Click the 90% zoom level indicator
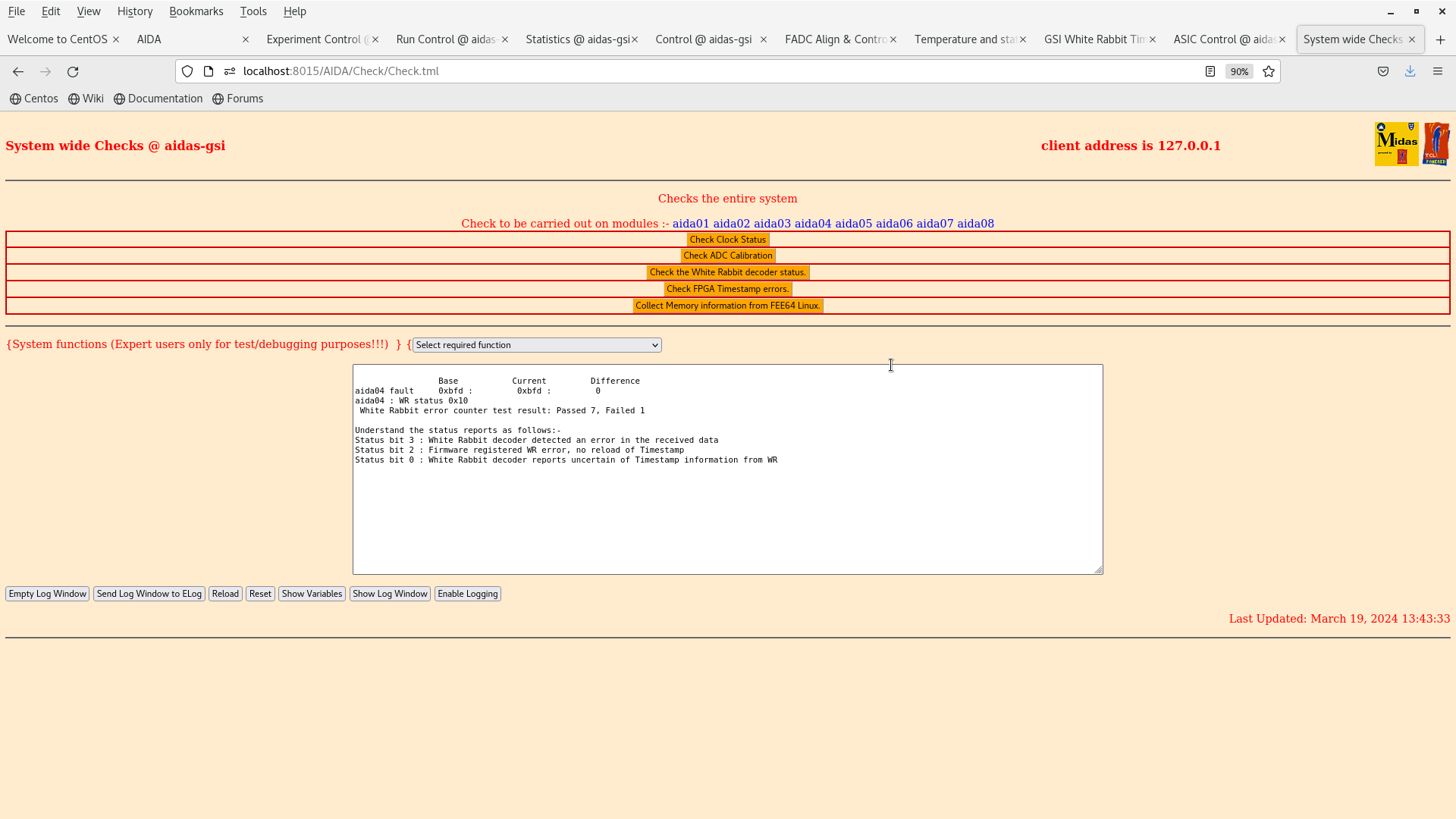Screen dimensions: 1456x819 click(x=1239, y=71)
